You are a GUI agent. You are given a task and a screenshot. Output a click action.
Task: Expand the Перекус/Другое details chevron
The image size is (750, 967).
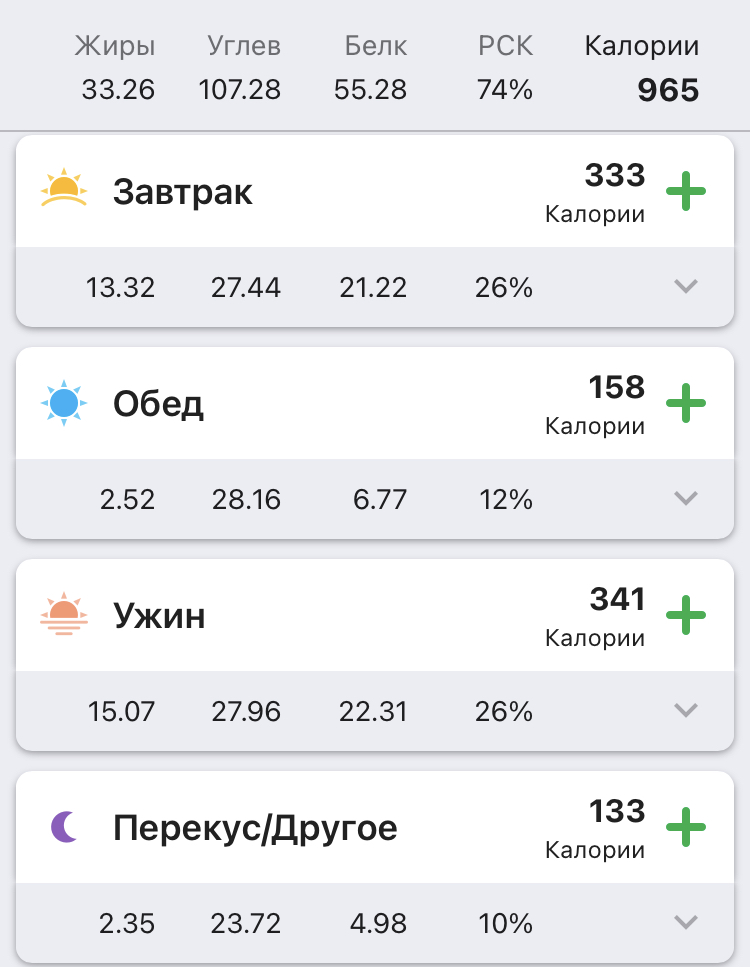(x=685, y=923)
